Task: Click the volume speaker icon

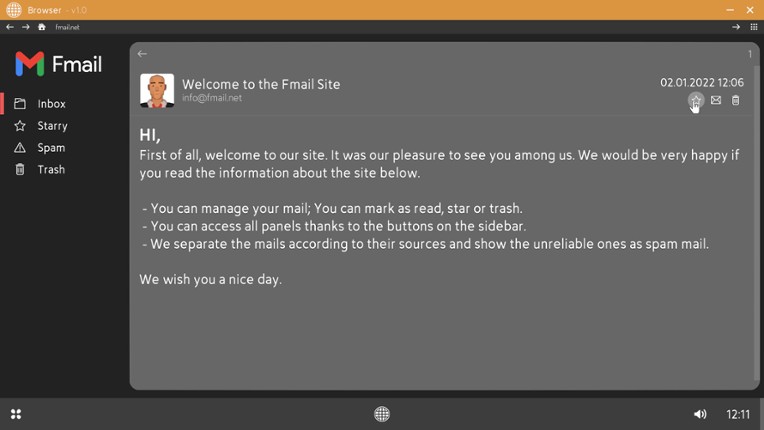Action: 700,414
